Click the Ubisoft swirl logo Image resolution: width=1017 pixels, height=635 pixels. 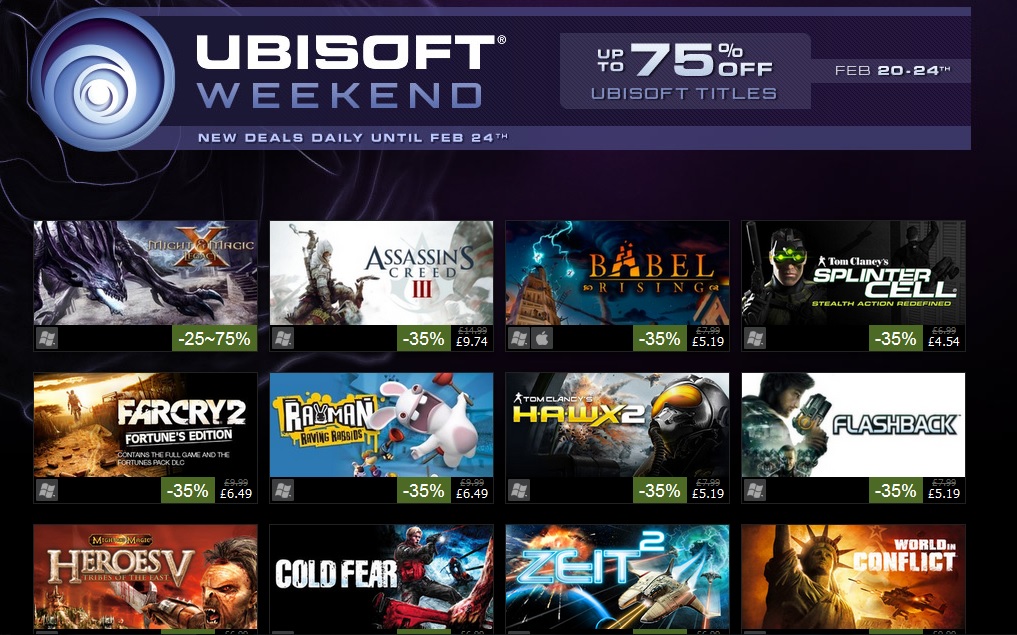[102, 80]
